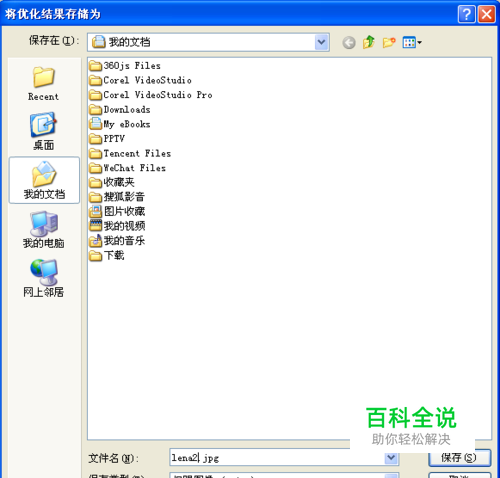500x478 pixels.
Task: Click the Save (保存) button
Action: [459, 458]
